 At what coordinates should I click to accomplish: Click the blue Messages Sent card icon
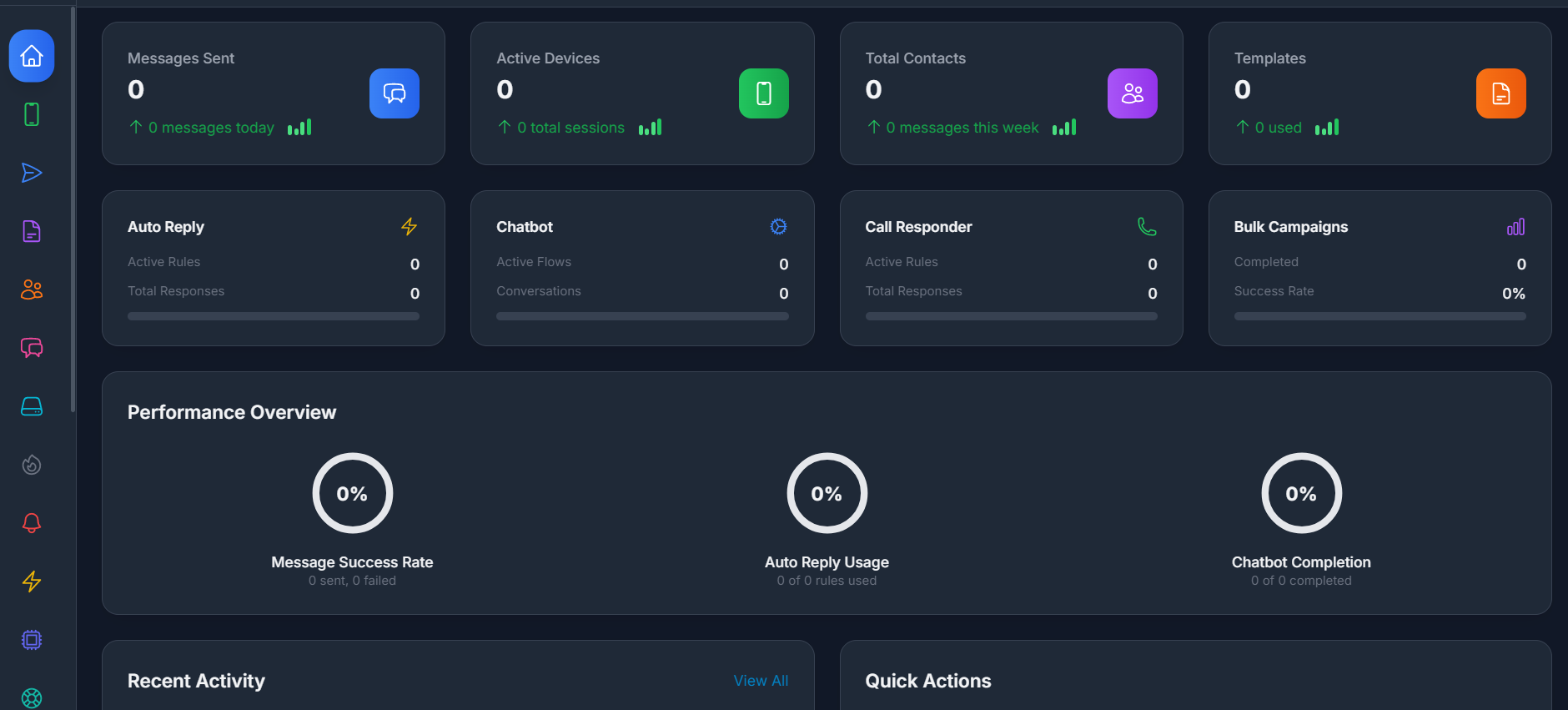[x=394, y=93]
